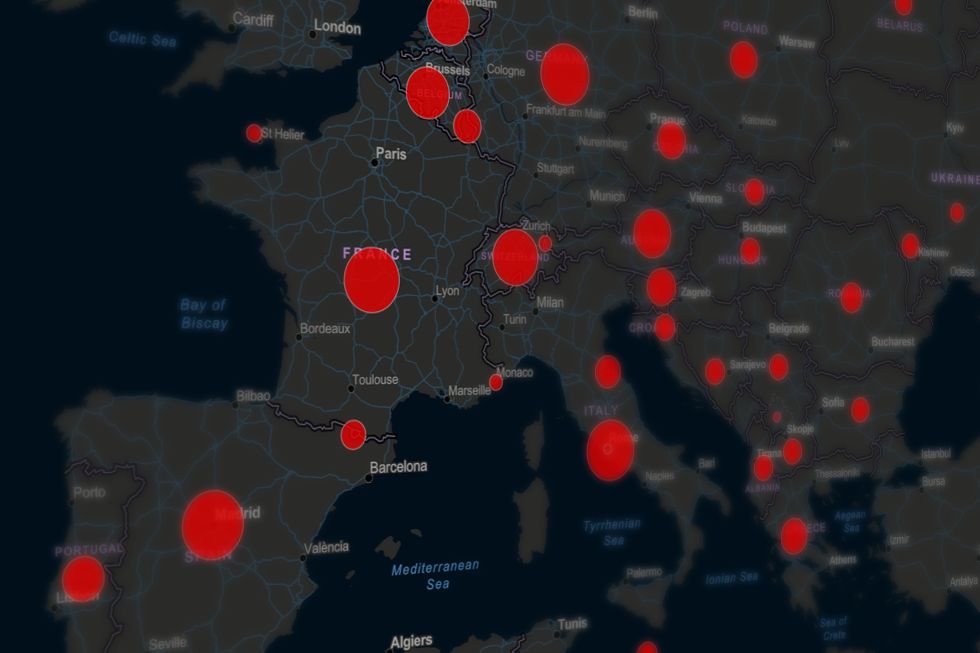Click the red marker on the France-Spain border
980x653 pixels.
pos(353,435)
